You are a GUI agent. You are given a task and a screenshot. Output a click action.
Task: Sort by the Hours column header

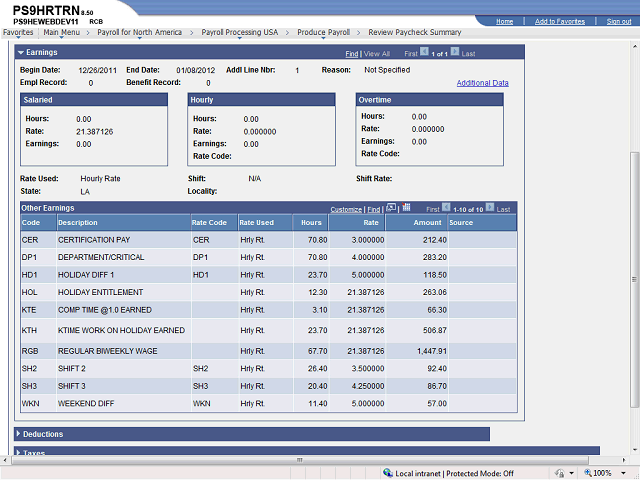pyautogui.click(x=311, y=222)
